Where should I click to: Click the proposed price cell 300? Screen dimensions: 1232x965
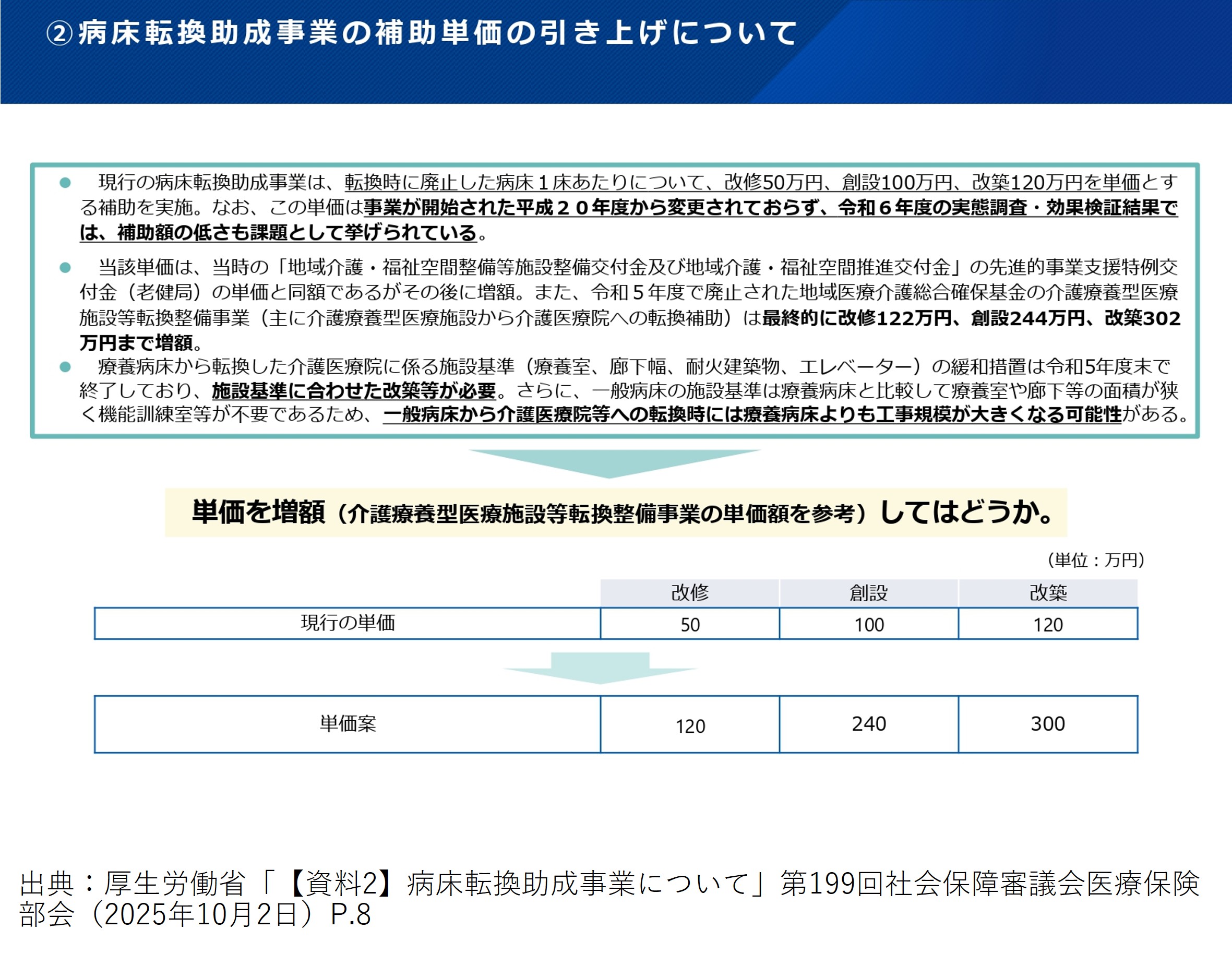pyautogui.click(x=1048, y=724)
